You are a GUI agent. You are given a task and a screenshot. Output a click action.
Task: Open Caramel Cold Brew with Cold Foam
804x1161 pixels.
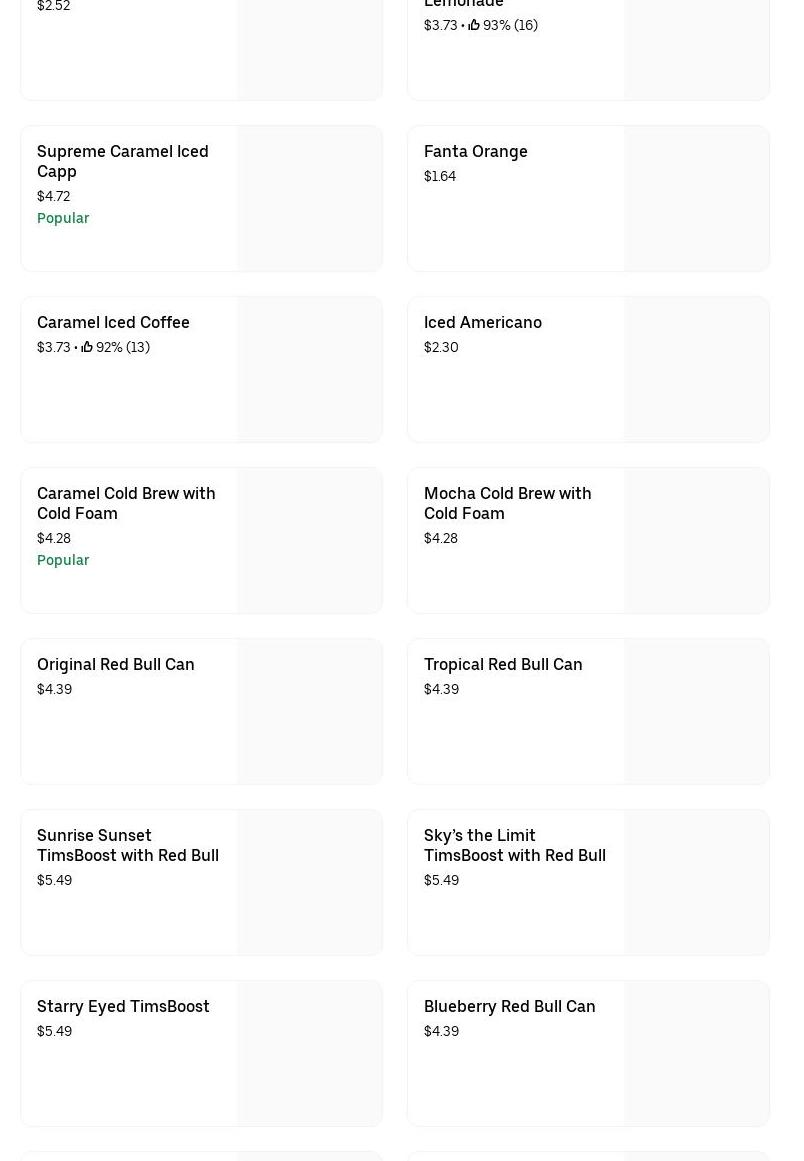tap(126, 503)
